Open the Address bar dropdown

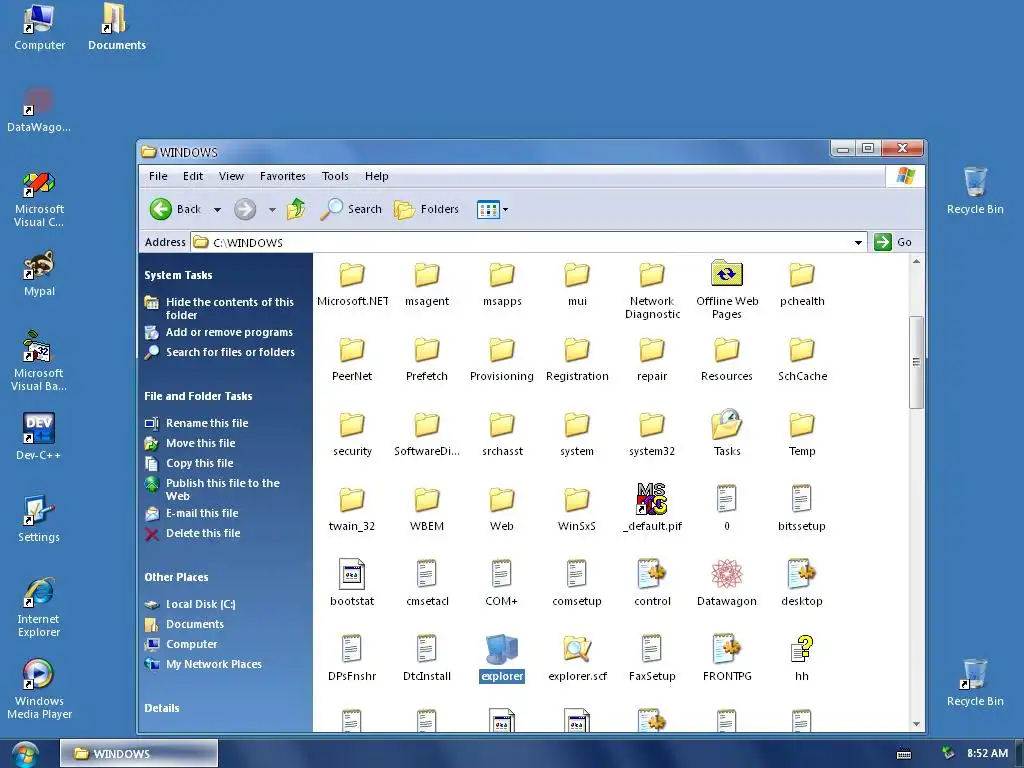(x=858, y=242)
